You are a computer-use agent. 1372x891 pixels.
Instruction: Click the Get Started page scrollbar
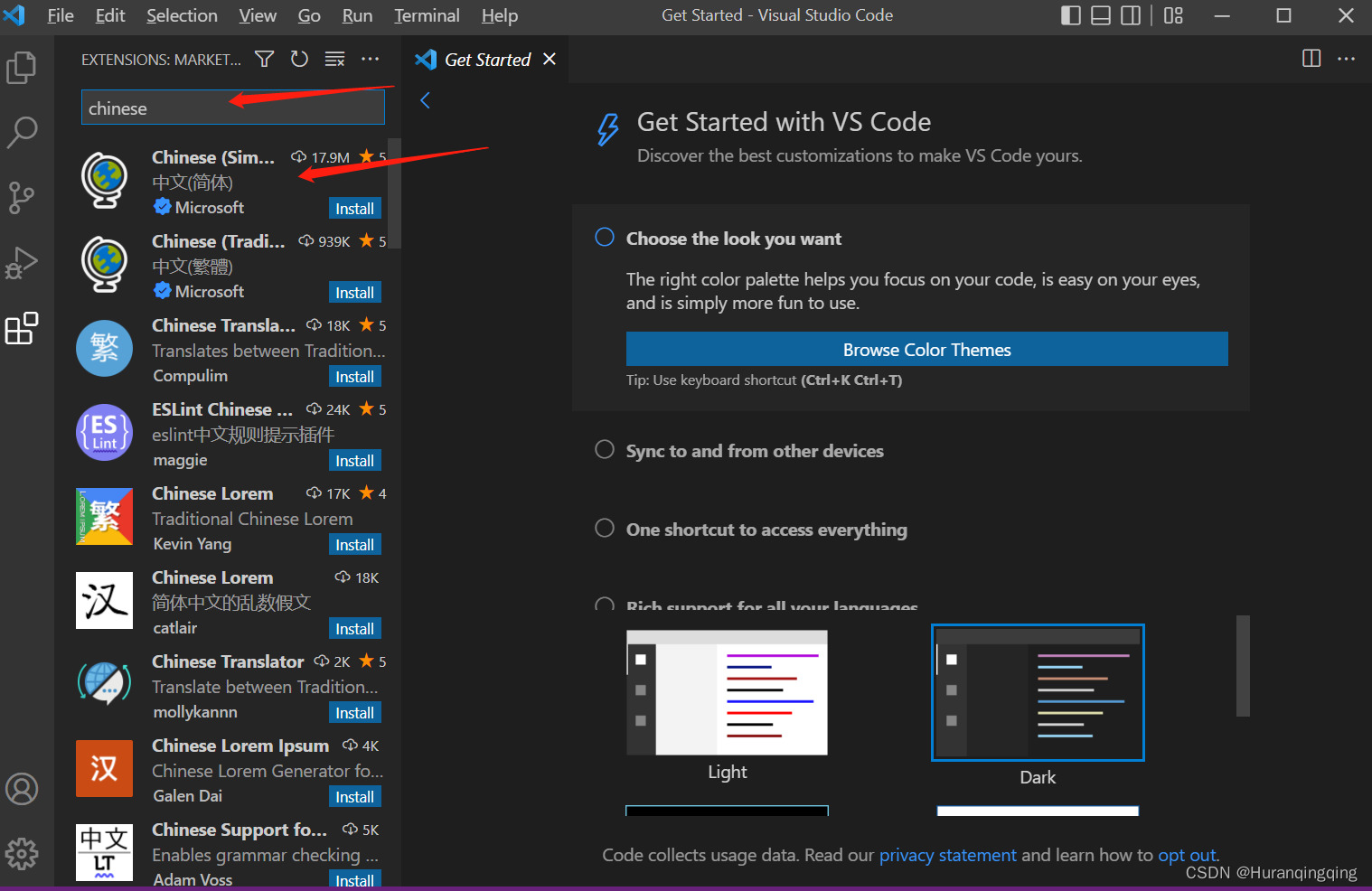coord(1243,666)
